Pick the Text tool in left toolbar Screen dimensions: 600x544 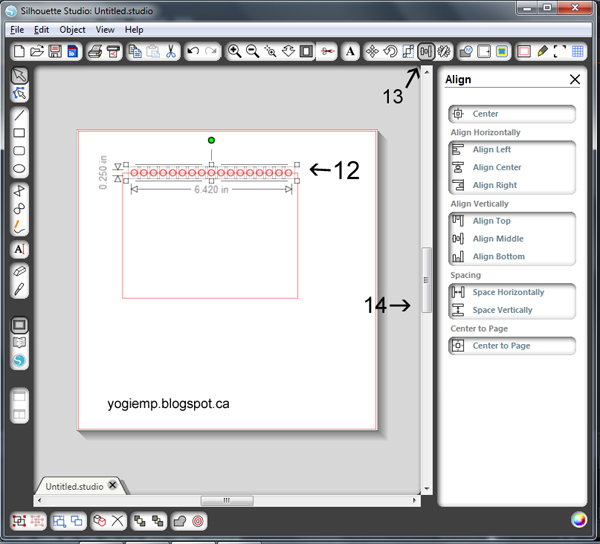[19, 248]
